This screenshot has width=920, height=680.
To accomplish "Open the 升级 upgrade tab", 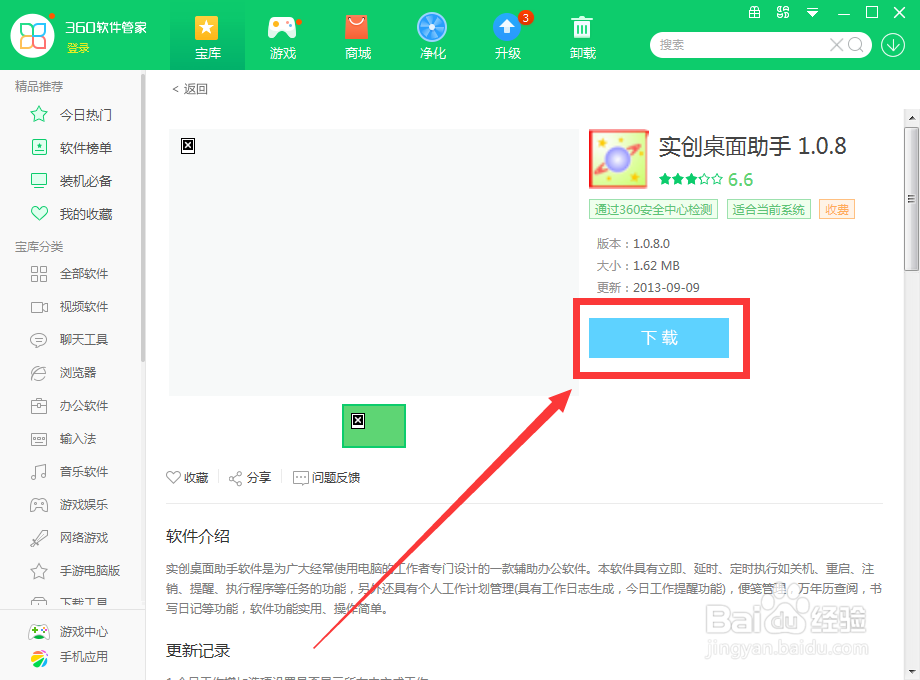I will click(x=508, y=36).
